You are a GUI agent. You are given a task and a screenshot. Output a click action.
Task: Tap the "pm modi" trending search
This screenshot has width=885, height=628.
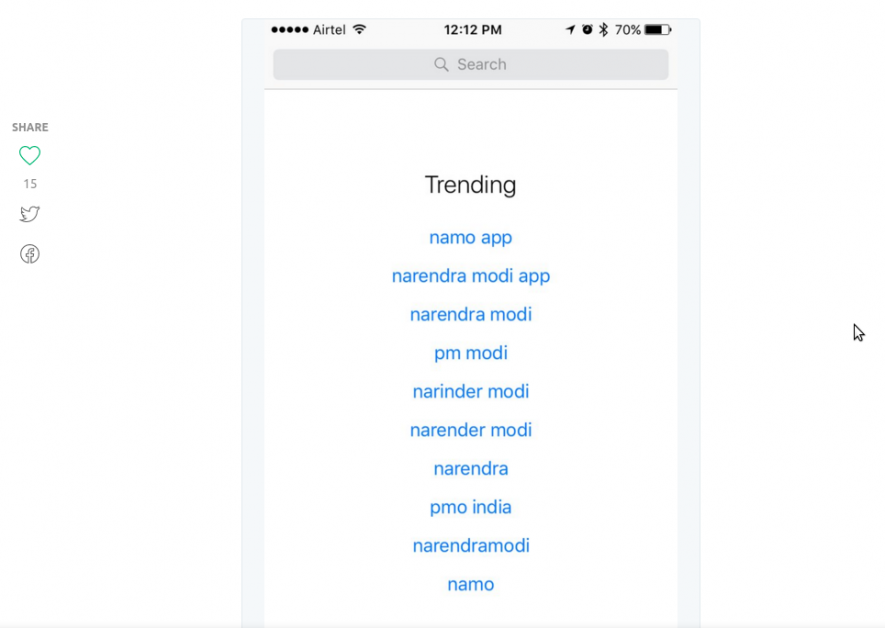point(470,353)
